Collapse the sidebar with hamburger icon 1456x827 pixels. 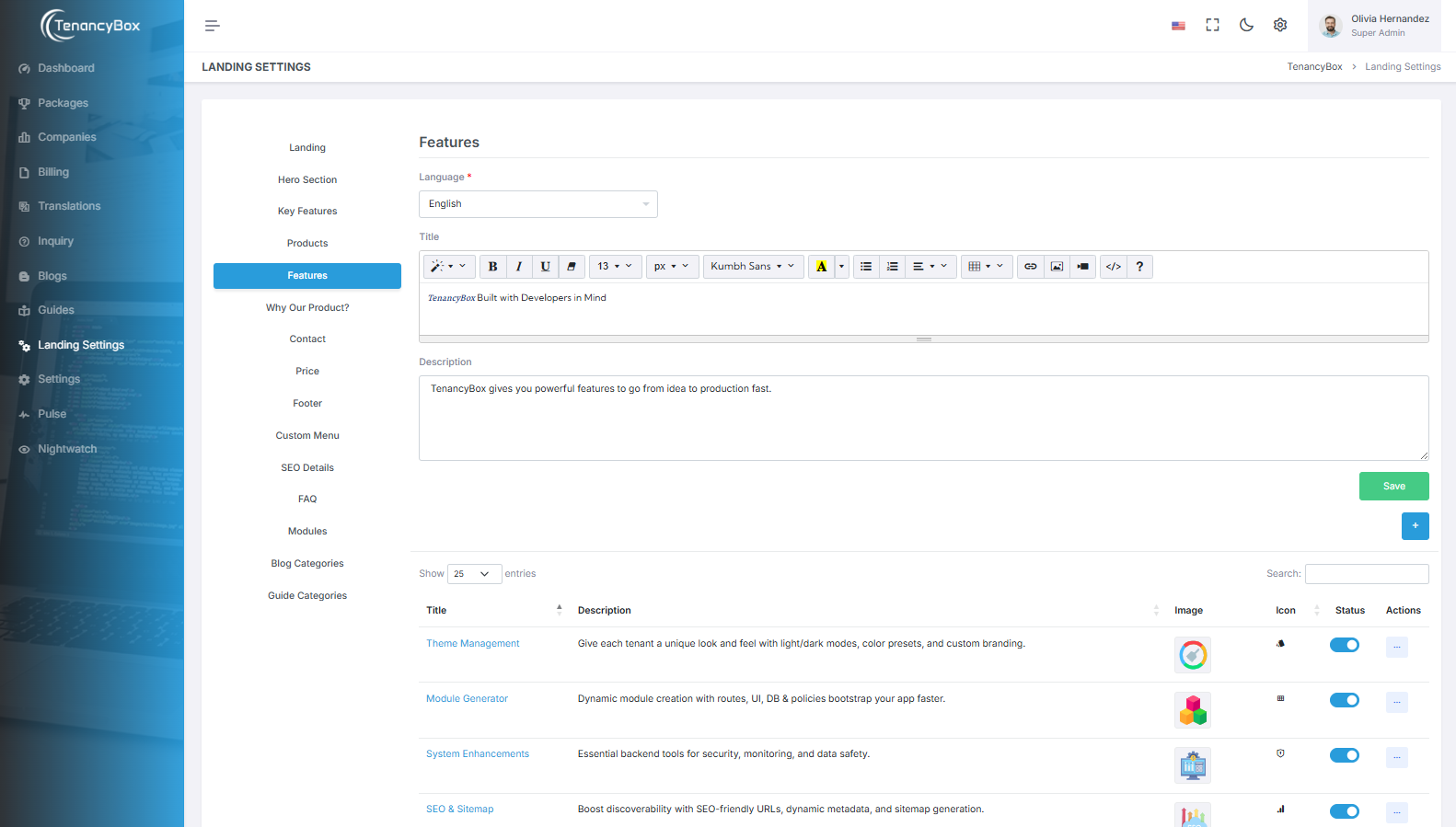[213, 26]
